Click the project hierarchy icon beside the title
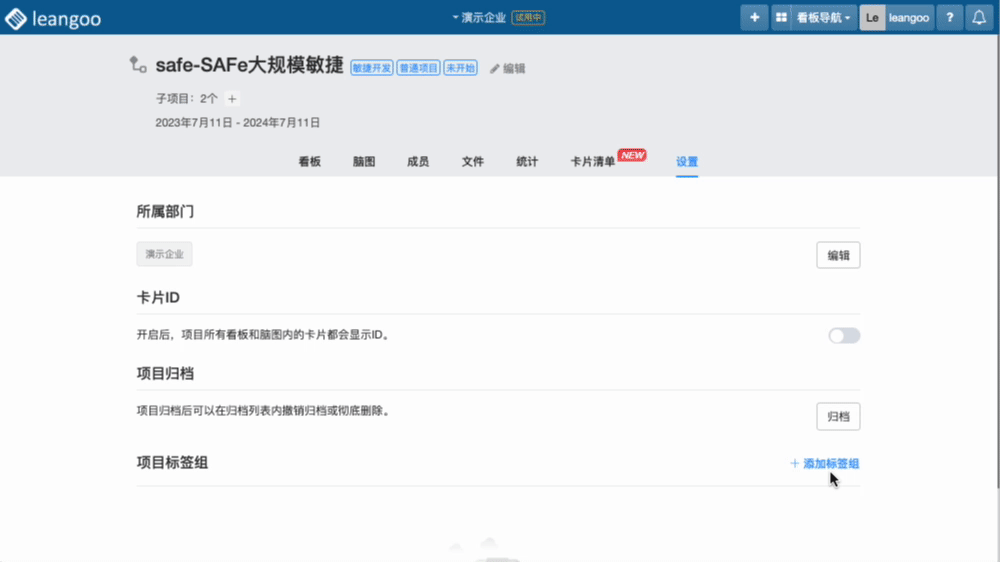 pyautogui.click(x=138, y=65)
